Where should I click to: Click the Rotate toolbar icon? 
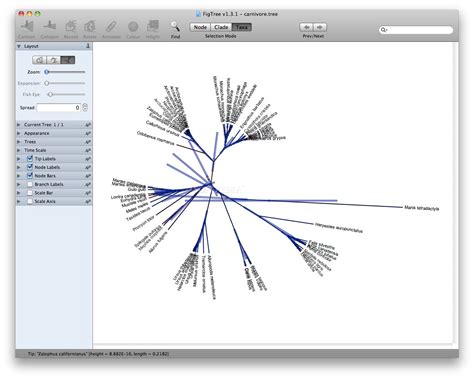coord(90,26)
